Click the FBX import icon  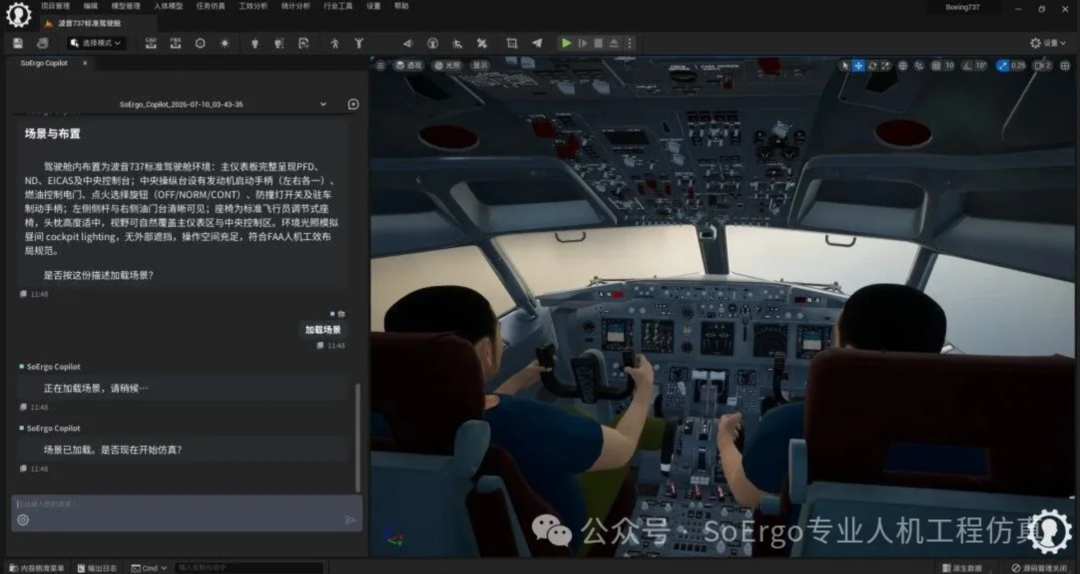coord(176,43)
